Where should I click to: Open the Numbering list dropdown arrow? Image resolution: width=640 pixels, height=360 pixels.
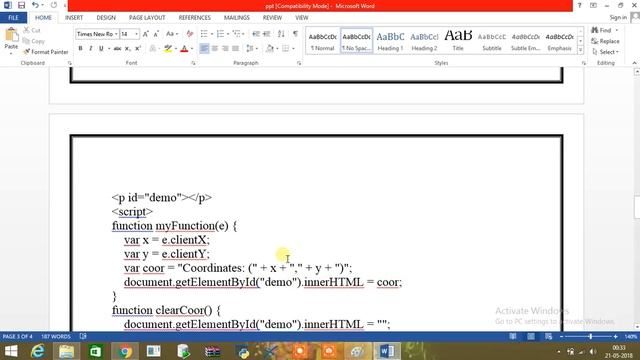click(228, 34)
